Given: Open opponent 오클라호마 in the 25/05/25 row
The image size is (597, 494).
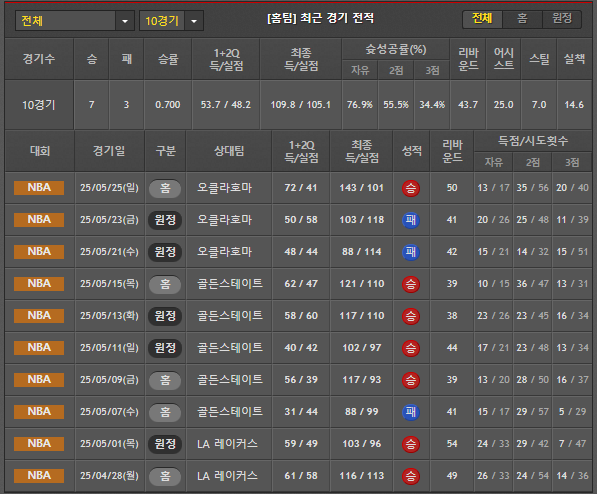Looking at the screenshot, I should click(x=224, y=188).
